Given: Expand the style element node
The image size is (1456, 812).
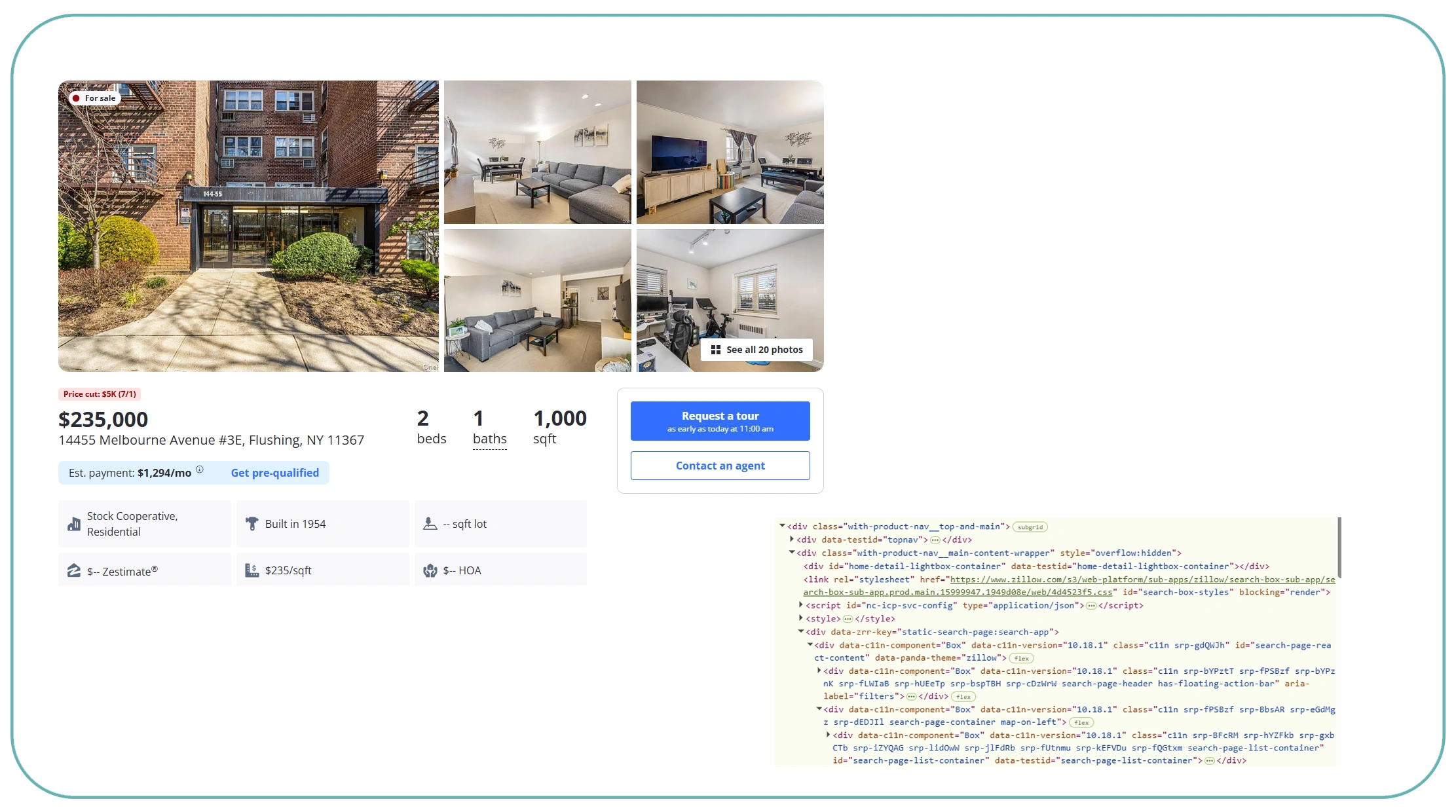Looking at the screenshot, I should (x=800, y=618).
